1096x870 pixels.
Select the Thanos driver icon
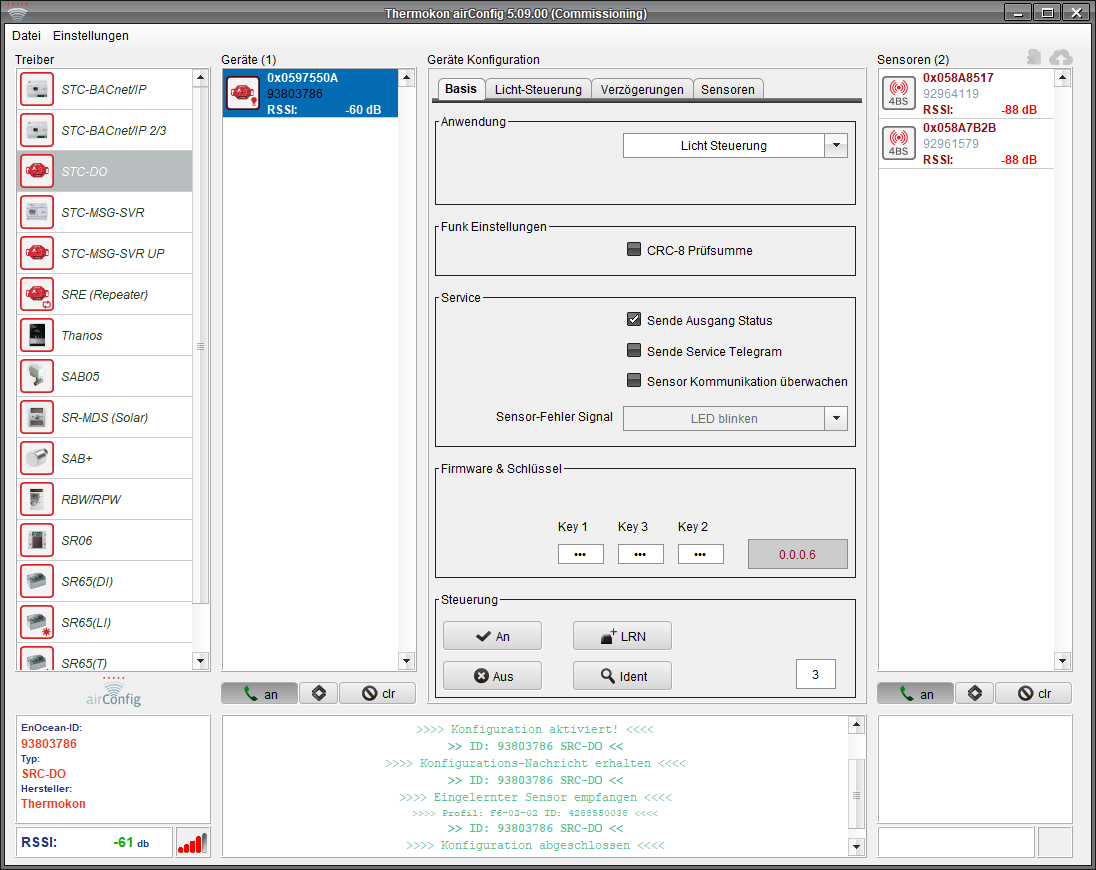37,335
